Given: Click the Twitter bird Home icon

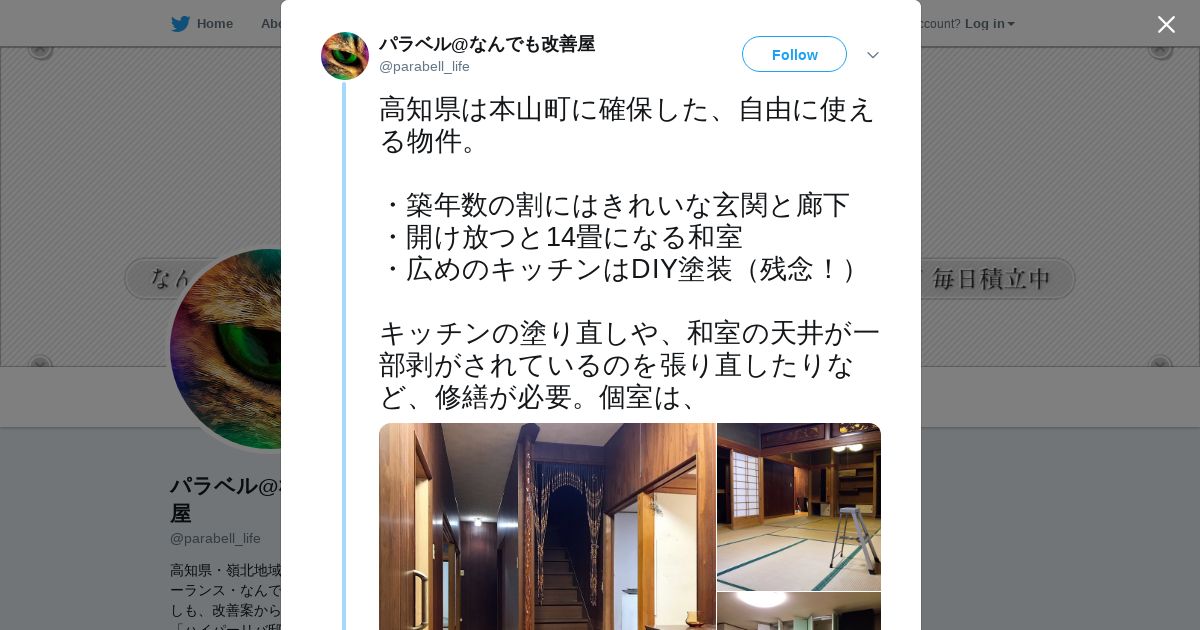Looking at the screenshot, I should 180,24.
